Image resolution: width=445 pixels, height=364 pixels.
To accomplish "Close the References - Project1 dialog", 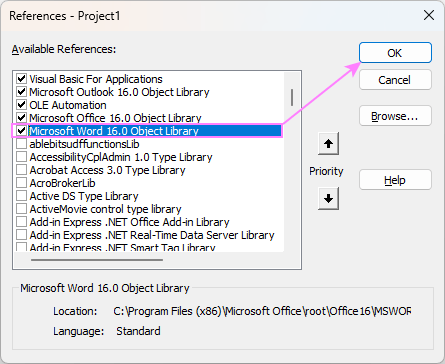I will [429, 15].
